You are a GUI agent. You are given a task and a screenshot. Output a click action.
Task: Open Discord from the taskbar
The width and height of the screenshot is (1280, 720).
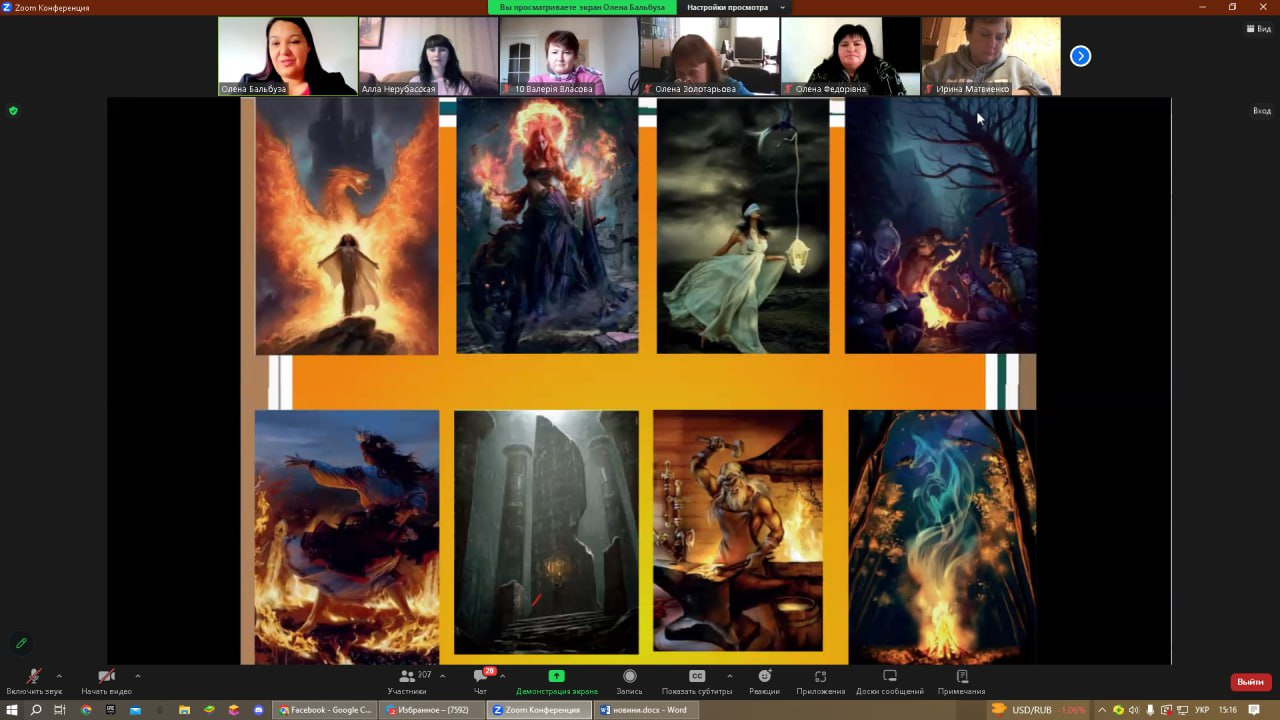(x=259, y=710)
